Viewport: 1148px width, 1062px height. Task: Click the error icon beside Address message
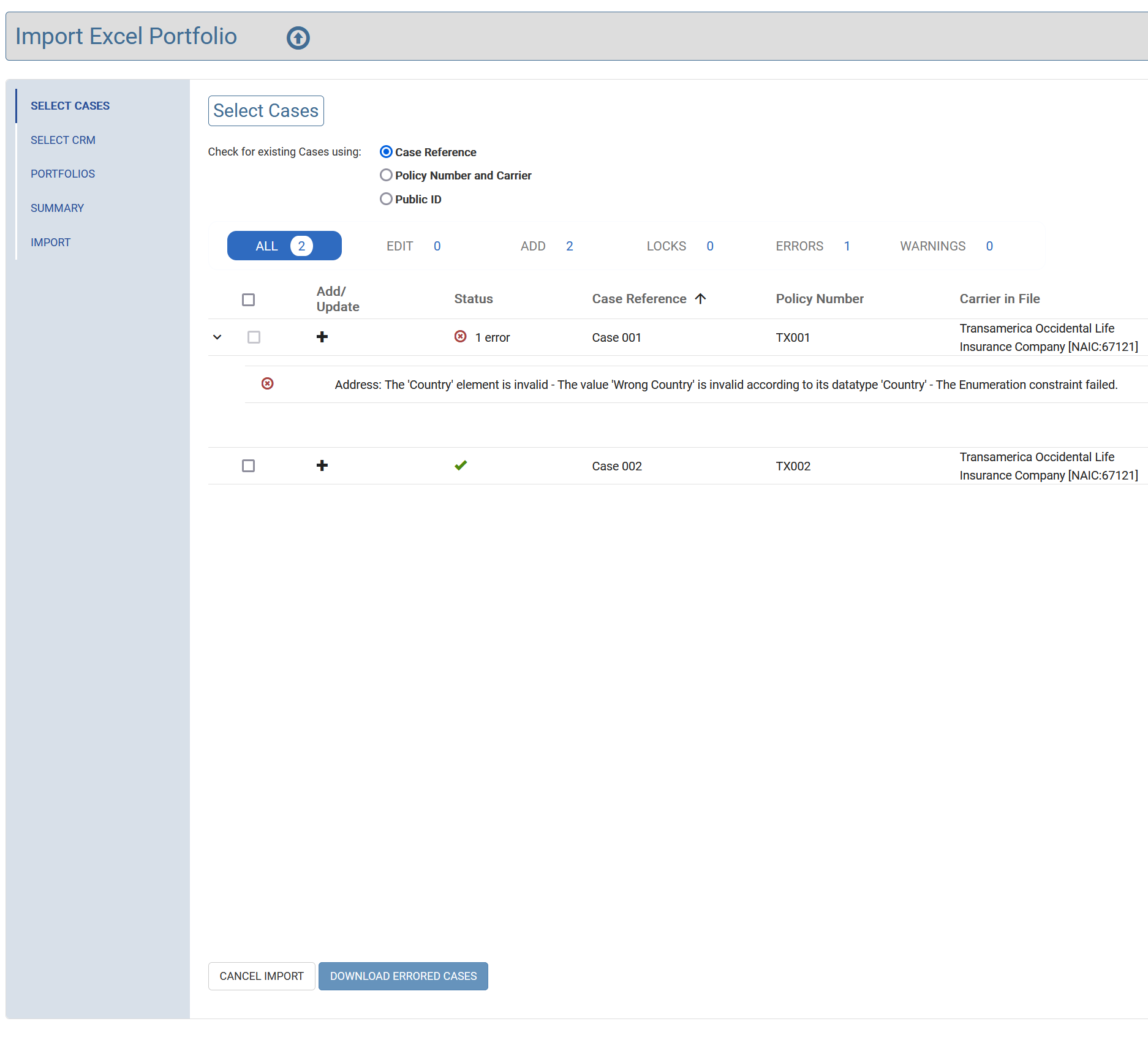(268, 384)
